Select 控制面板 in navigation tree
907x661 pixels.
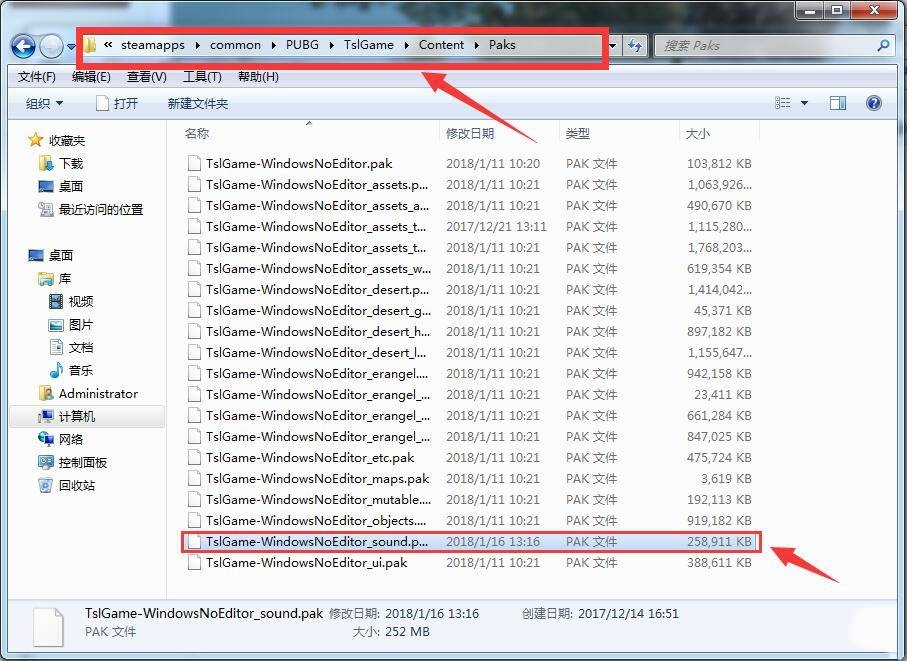[73, 463]
